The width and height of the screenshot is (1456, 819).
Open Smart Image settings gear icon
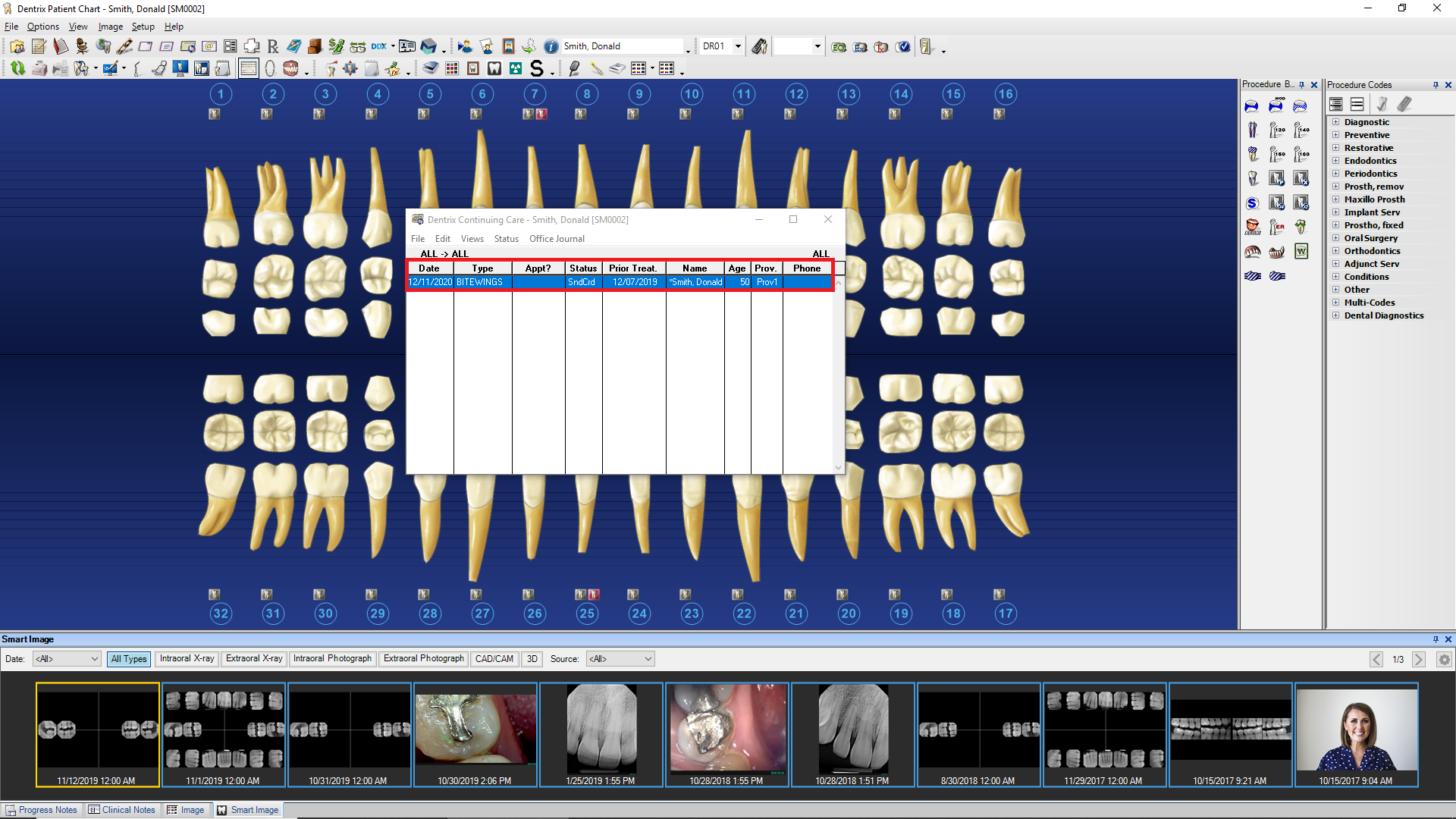pyautogui.click(x=1444, y=659)
